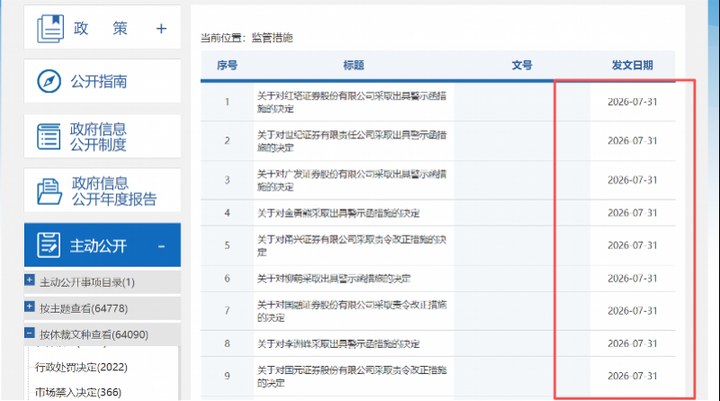Click the compass icon beside 公开指南
This screenshot has width=720, height=401.
pyautogui.click(x=49, y=81)
